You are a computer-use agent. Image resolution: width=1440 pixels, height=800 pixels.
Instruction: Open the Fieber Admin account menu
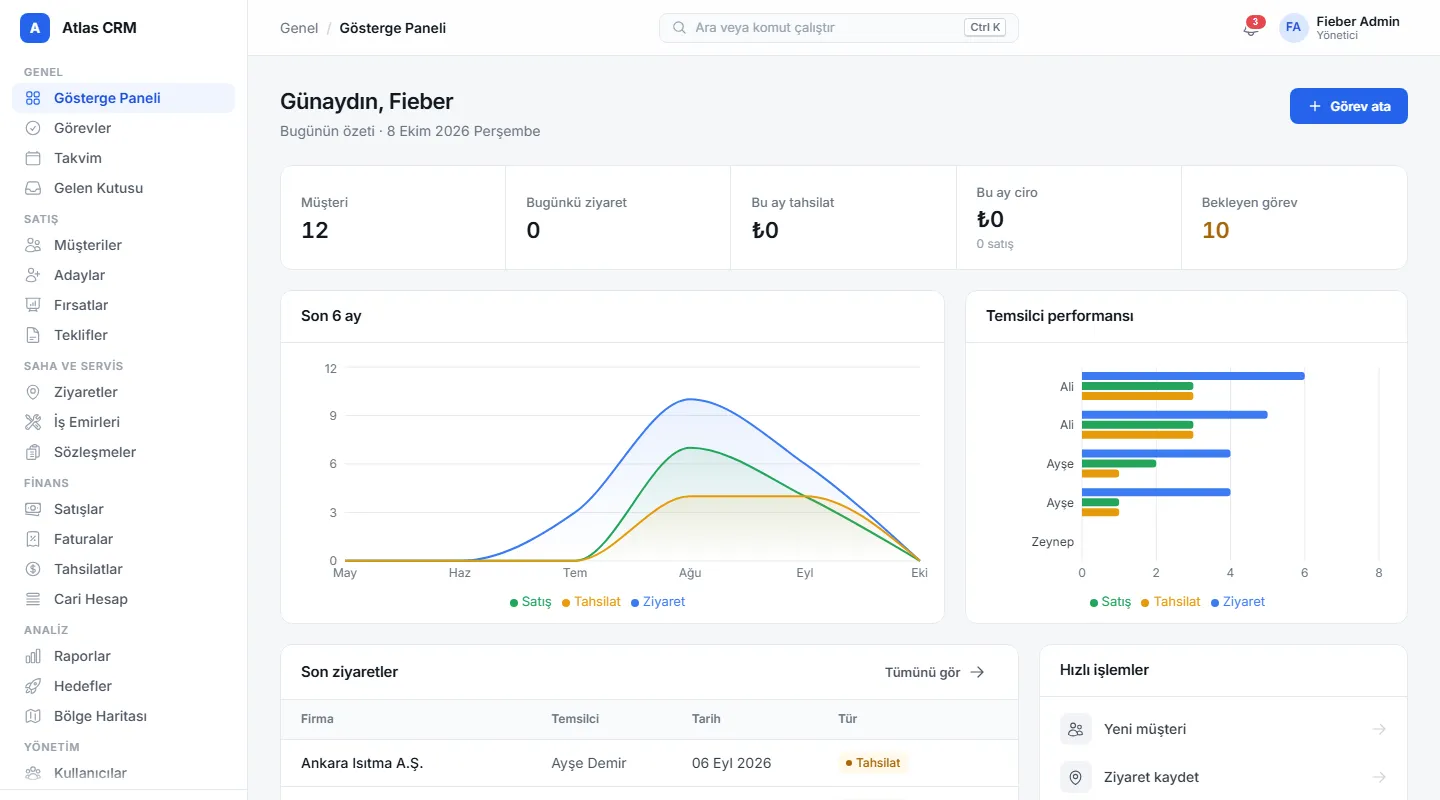[x=1340, y=28]
